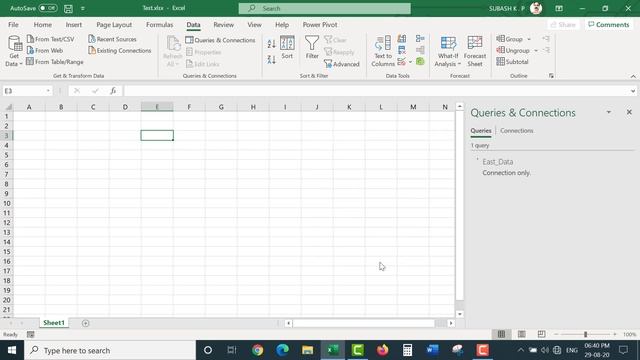This screenshot has width=640, height=360.
Task: Toggle the Queries & Connections pane button
Action: coord(220,40)
